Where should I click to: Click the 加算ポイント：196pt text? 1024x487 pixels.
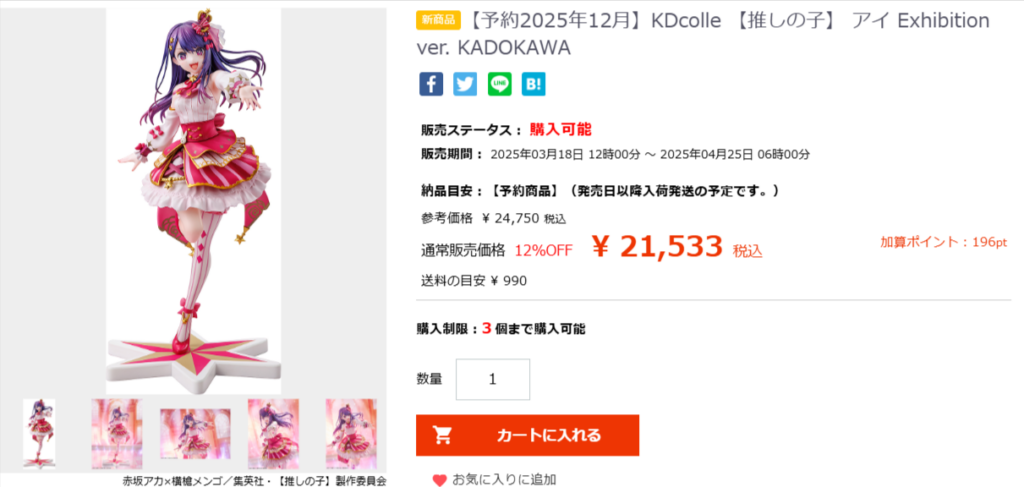click(x=944, y=242)
